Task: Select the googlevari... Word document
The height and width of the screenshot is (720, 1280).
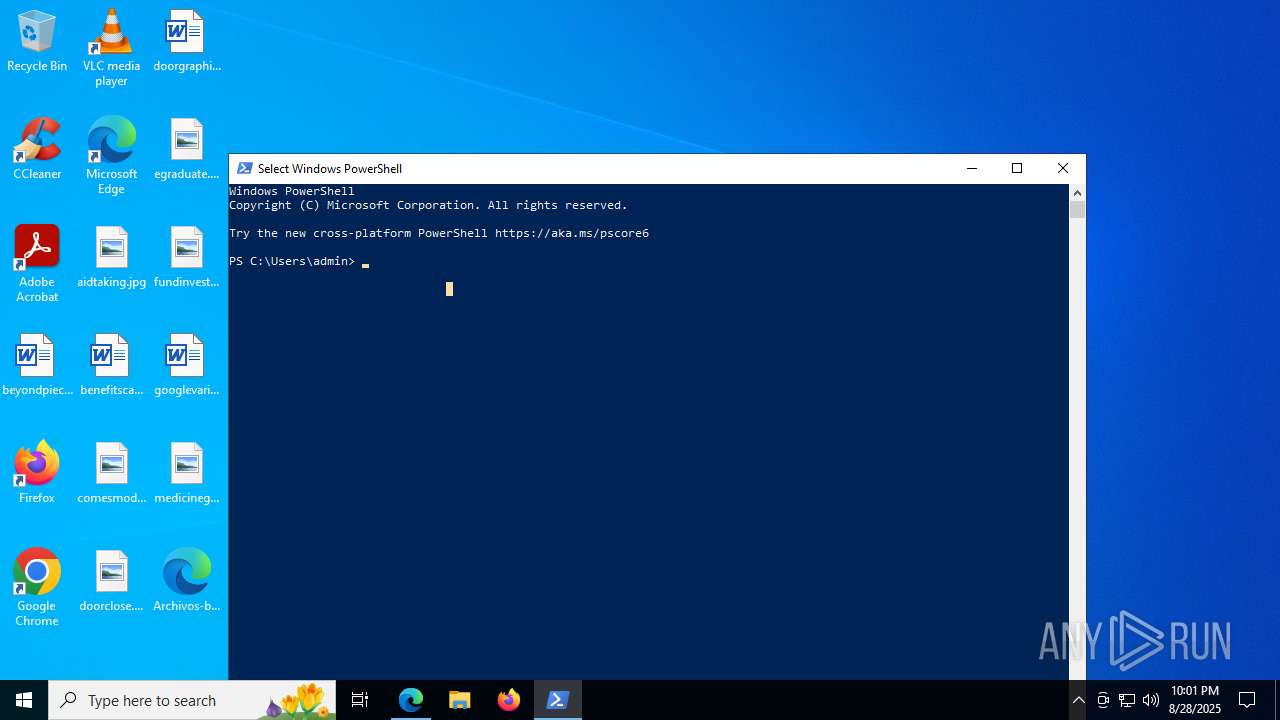Action: coord(186,366)
